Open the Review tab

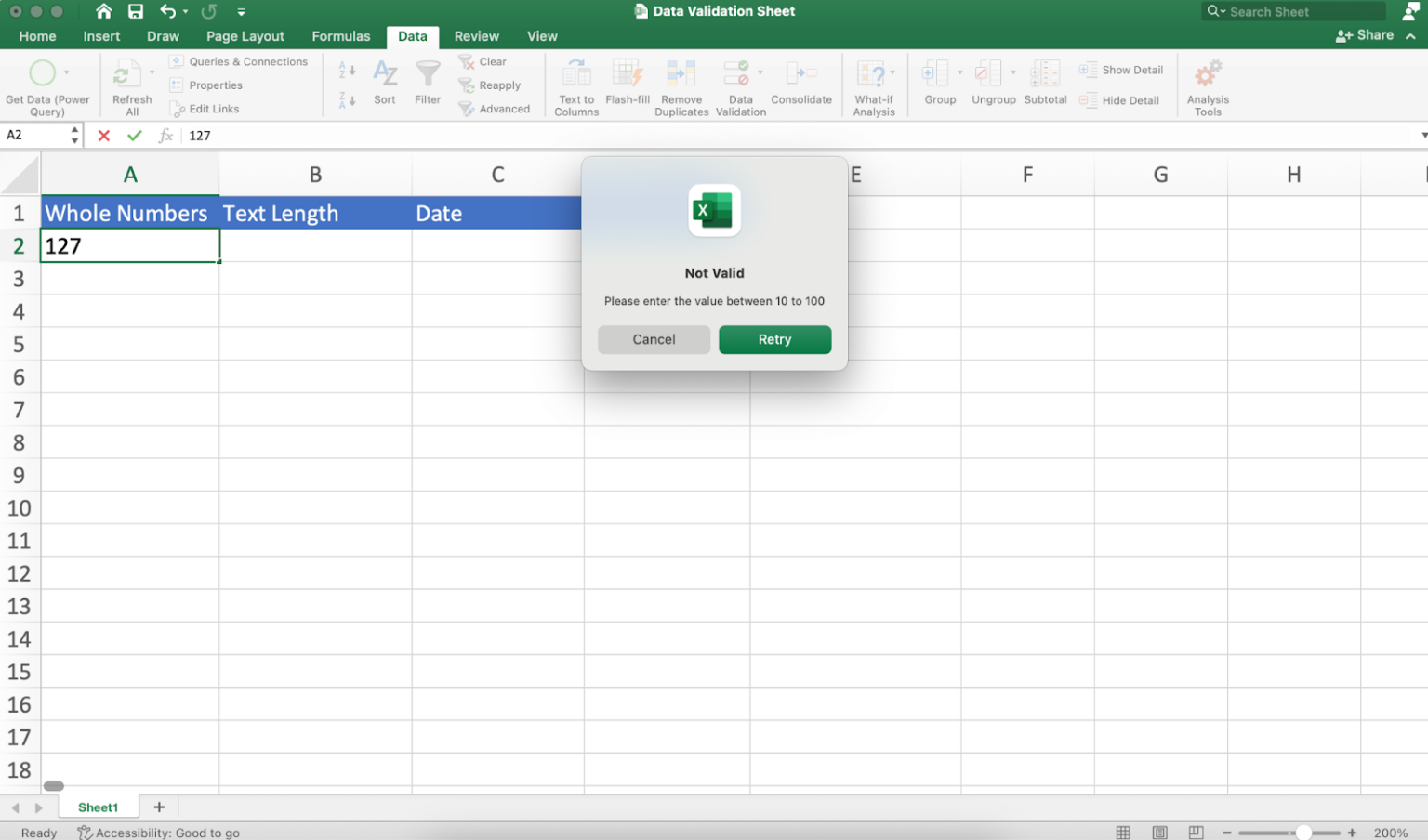(x=476, y=36)
